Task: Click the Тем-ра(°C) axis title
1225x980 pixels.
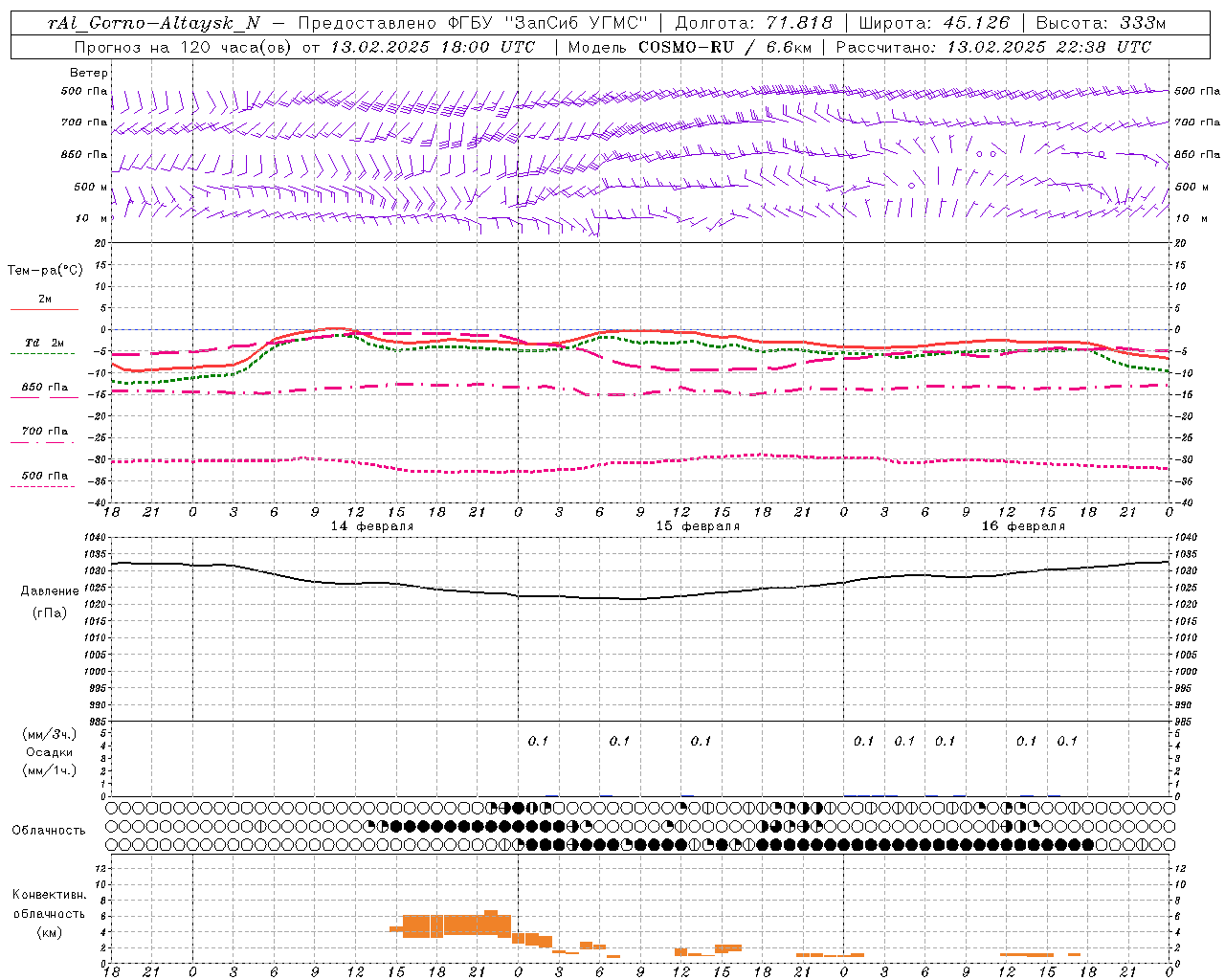Action: tap(45, 271)
